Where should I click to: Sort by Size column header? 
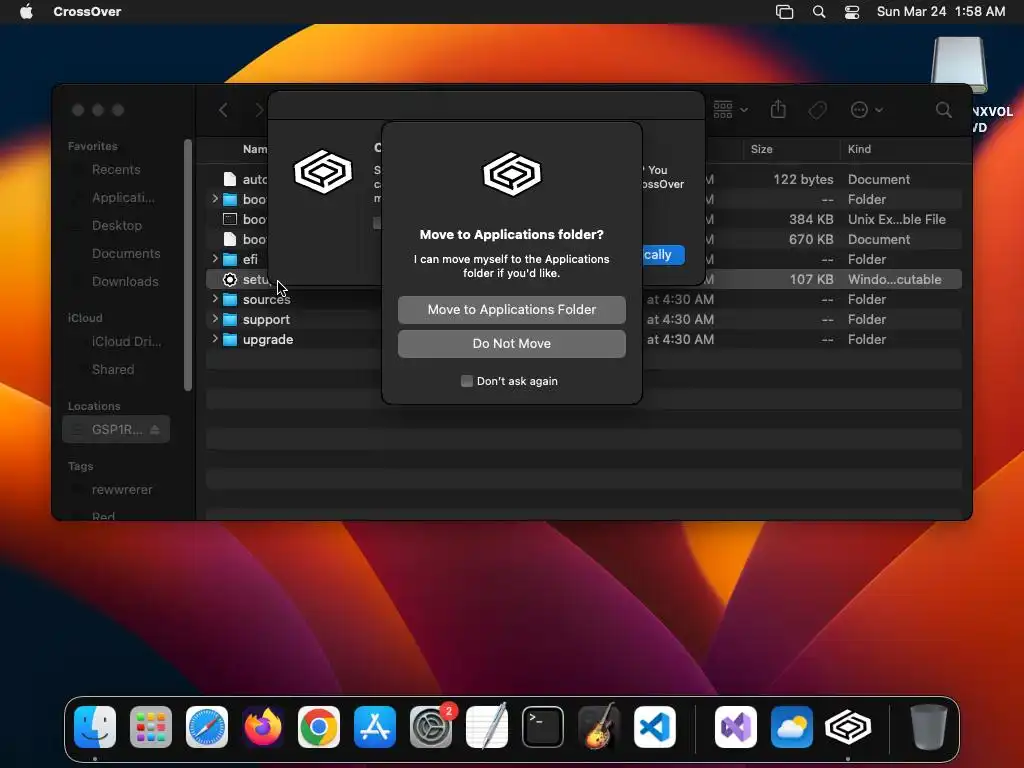click(x=761, y=149)
